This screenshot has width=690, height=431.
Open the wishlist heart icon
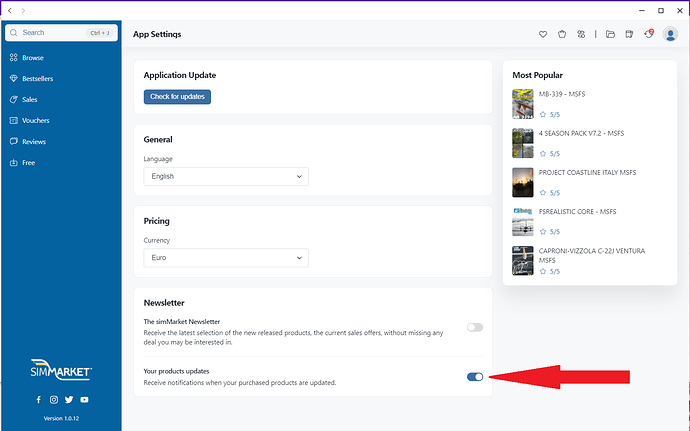pos(543,34)
